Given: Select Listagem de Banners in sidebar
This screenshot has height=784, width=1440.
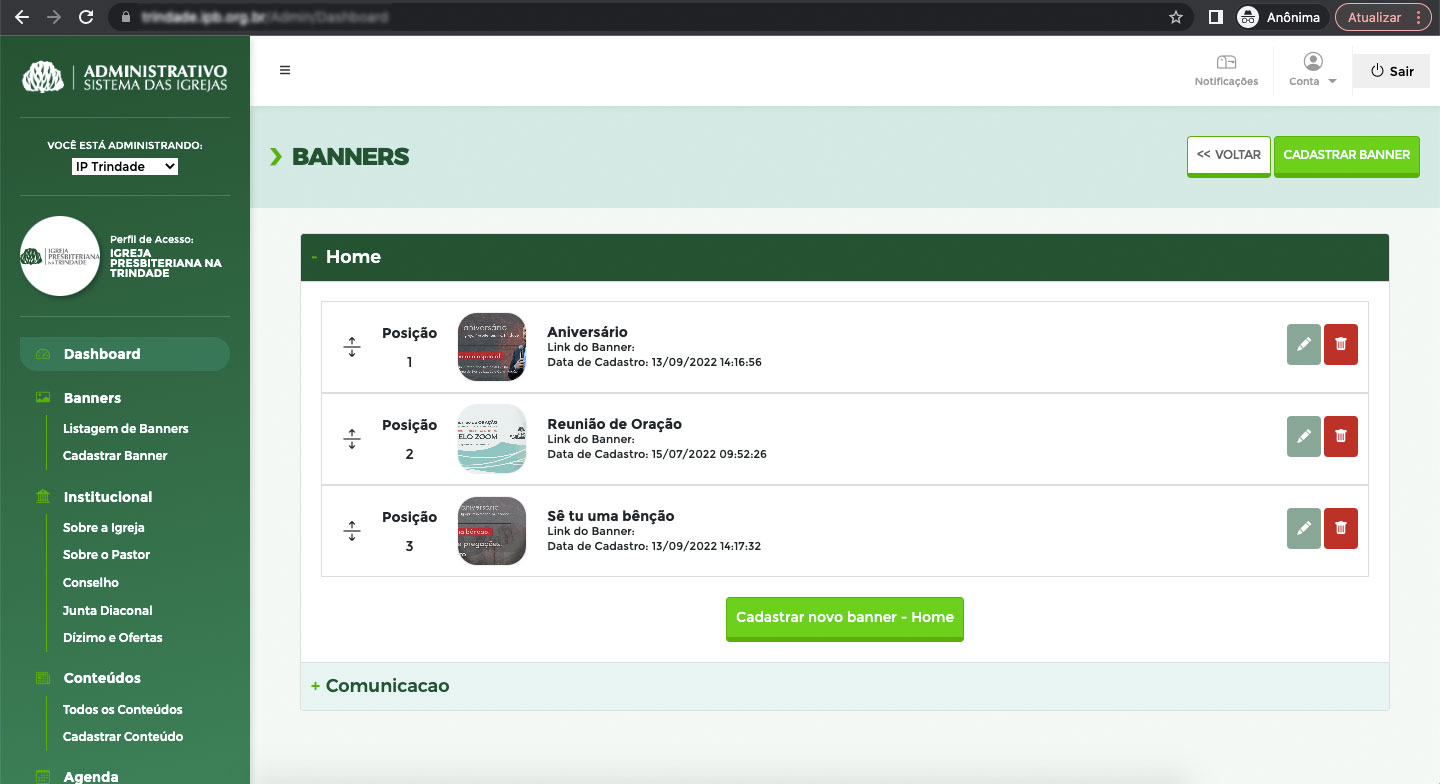Looking at the screenshot, I should click(x=126, y=429).
